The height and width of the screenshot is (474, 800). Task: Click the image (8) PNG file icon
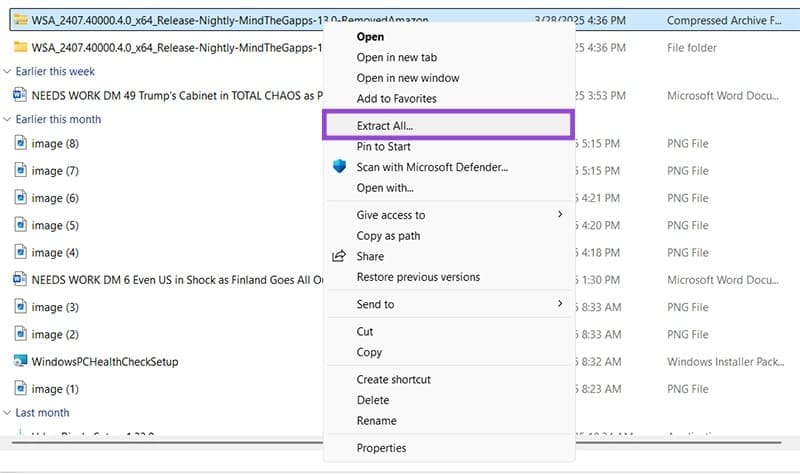click(20, 143)
